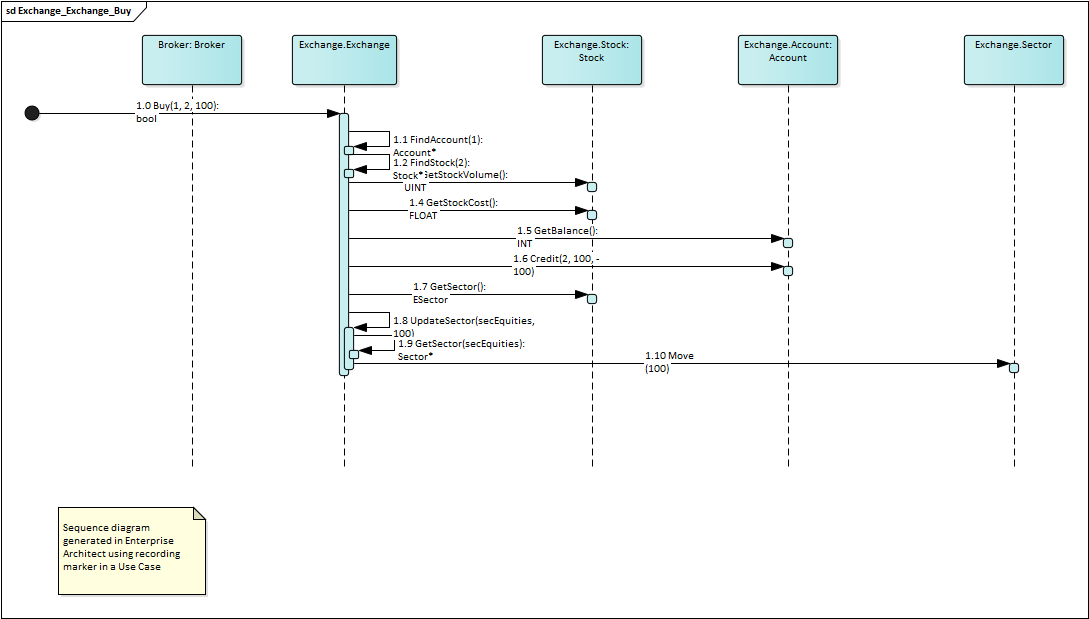Click the black filled start circle
This screenshot has height=619, width=1089.
tap(32, 113)
